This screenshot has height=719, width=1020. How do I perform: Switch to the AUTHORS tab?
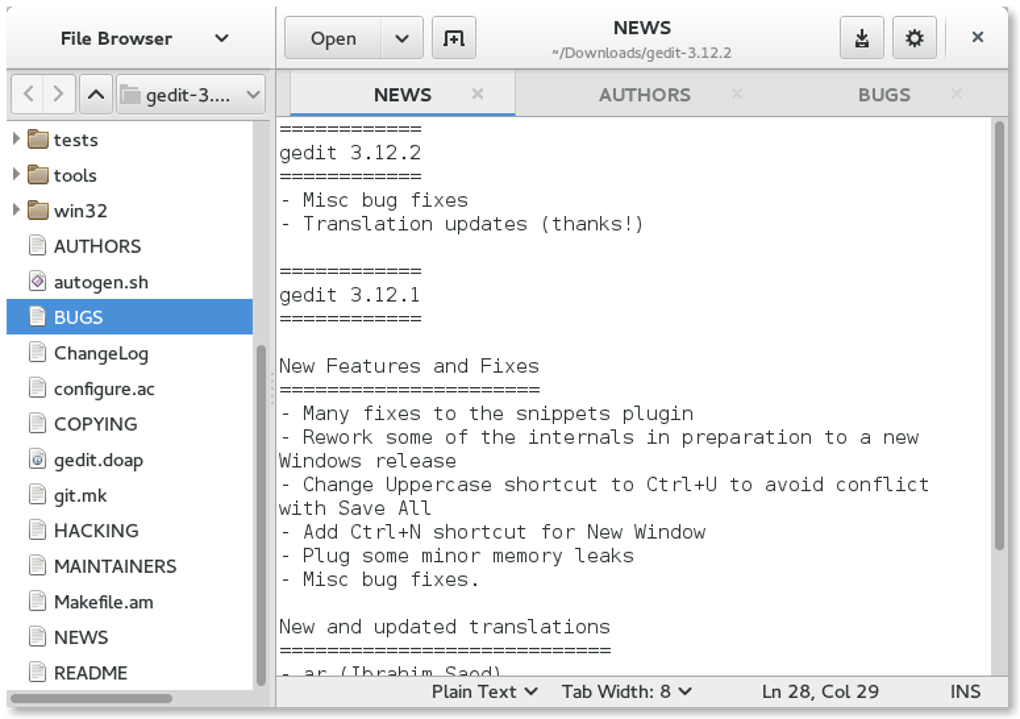pos(645,95)
